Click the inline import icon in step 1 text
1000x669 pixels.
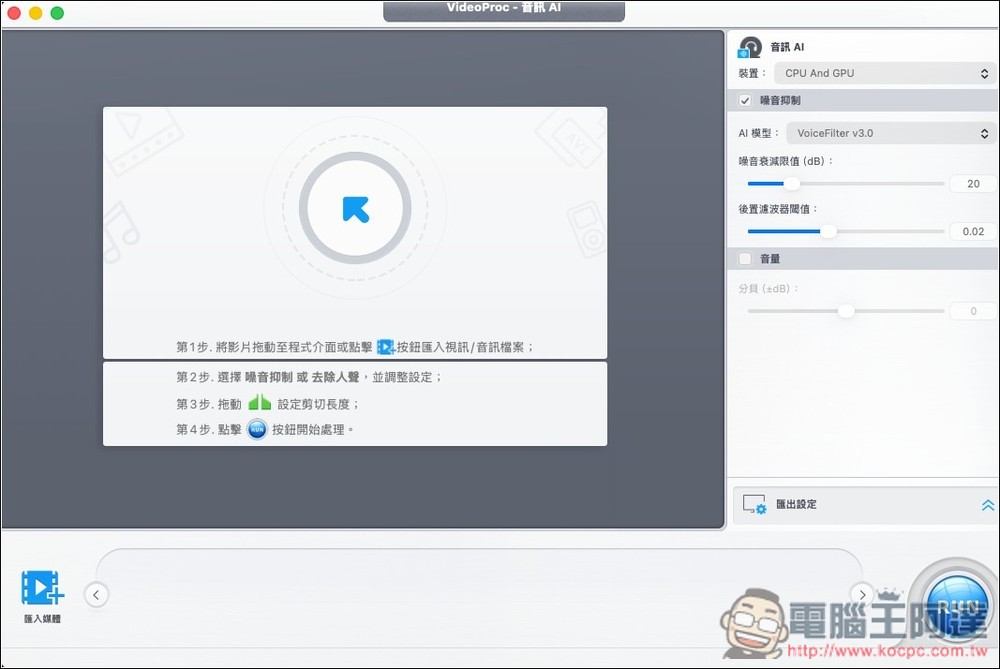(x=384, y=347)
